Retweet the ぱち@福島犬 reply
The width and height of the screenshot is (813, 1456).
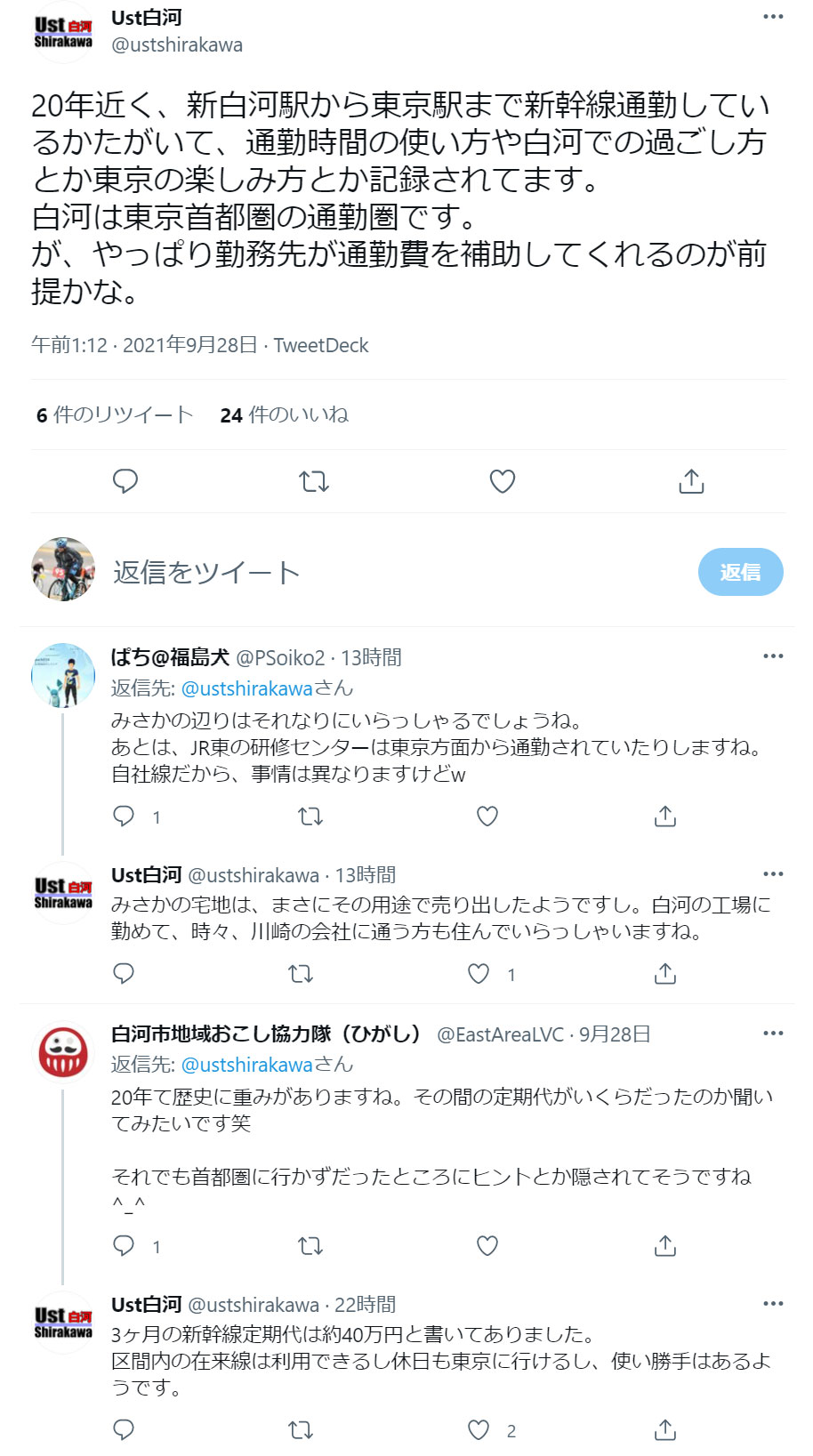[x=310, y=816]
